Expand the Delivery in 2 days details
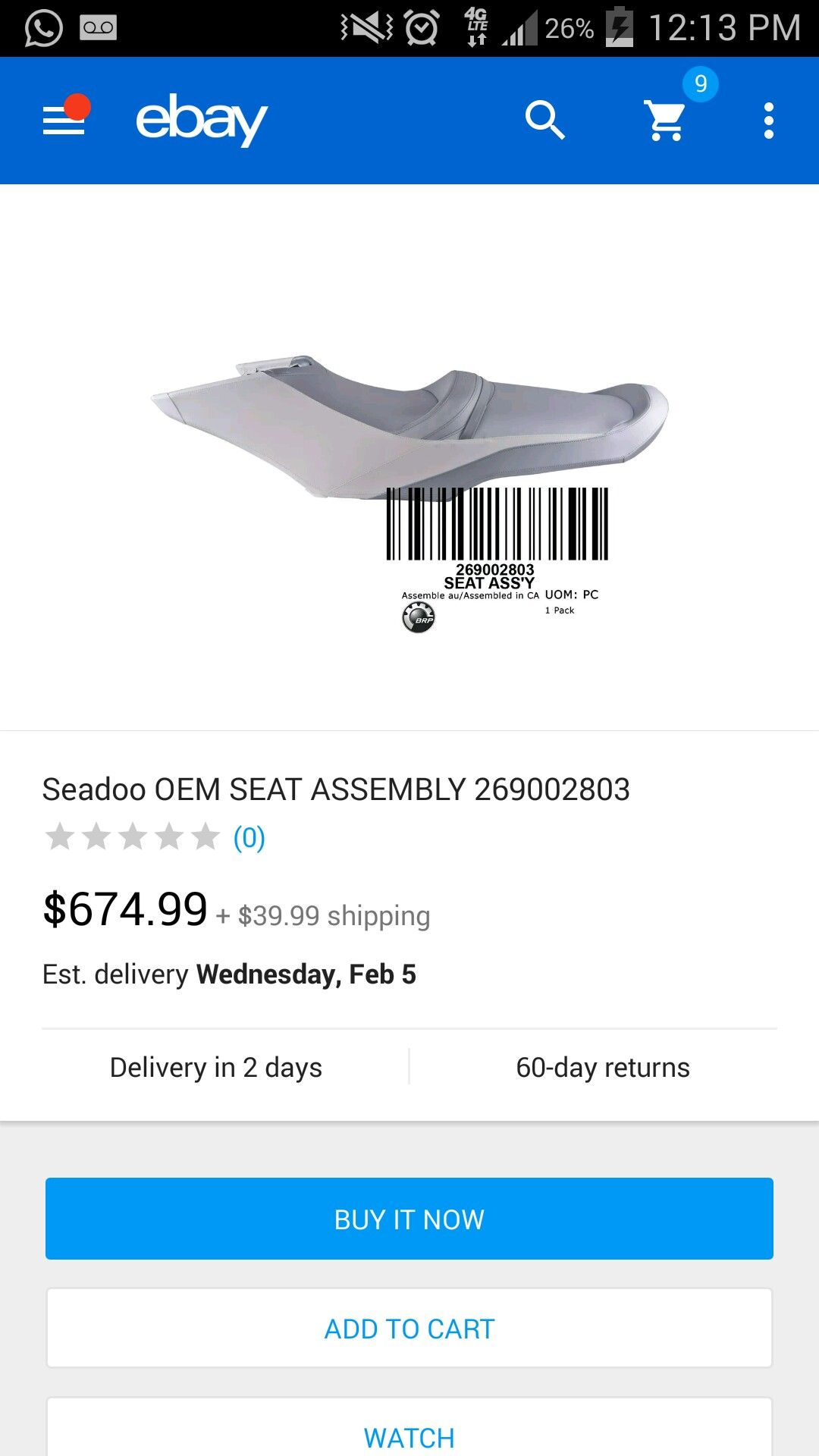This screenshot has height=1456, width=819. 215,1066
